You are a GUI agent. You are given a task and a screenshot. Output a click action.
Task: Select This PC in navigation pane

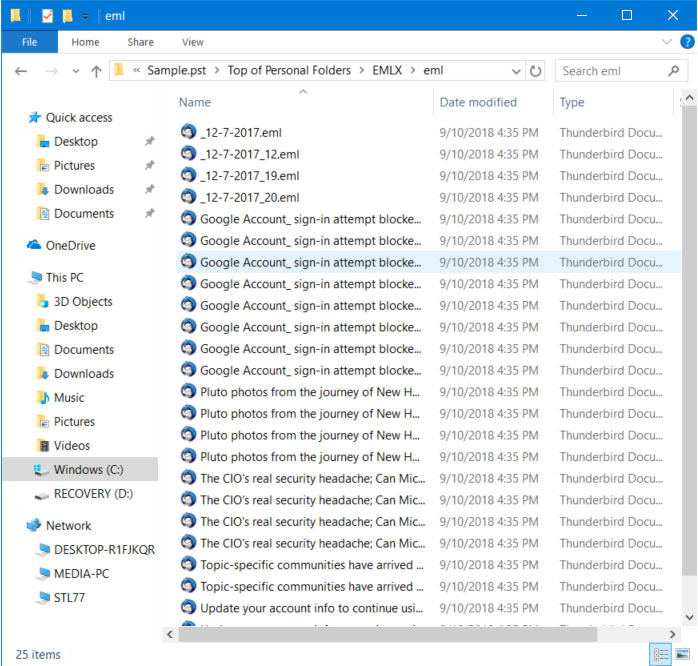point(65,278)
